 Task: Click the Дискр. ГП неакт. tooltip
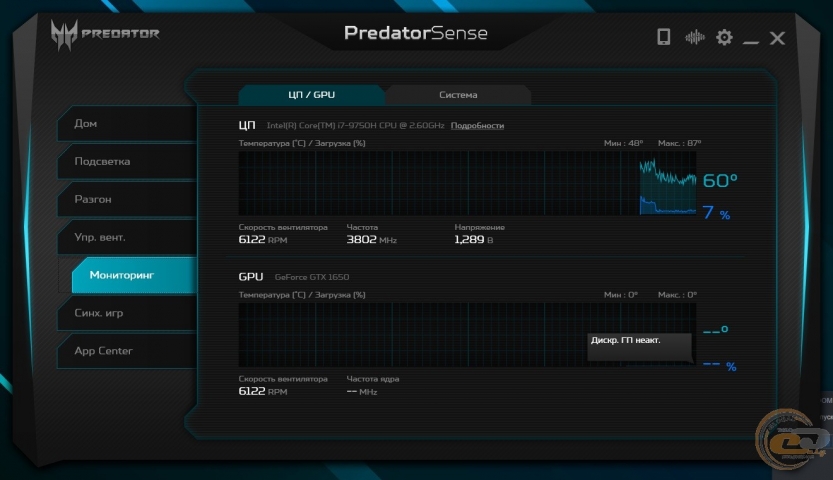coord(640,347)
